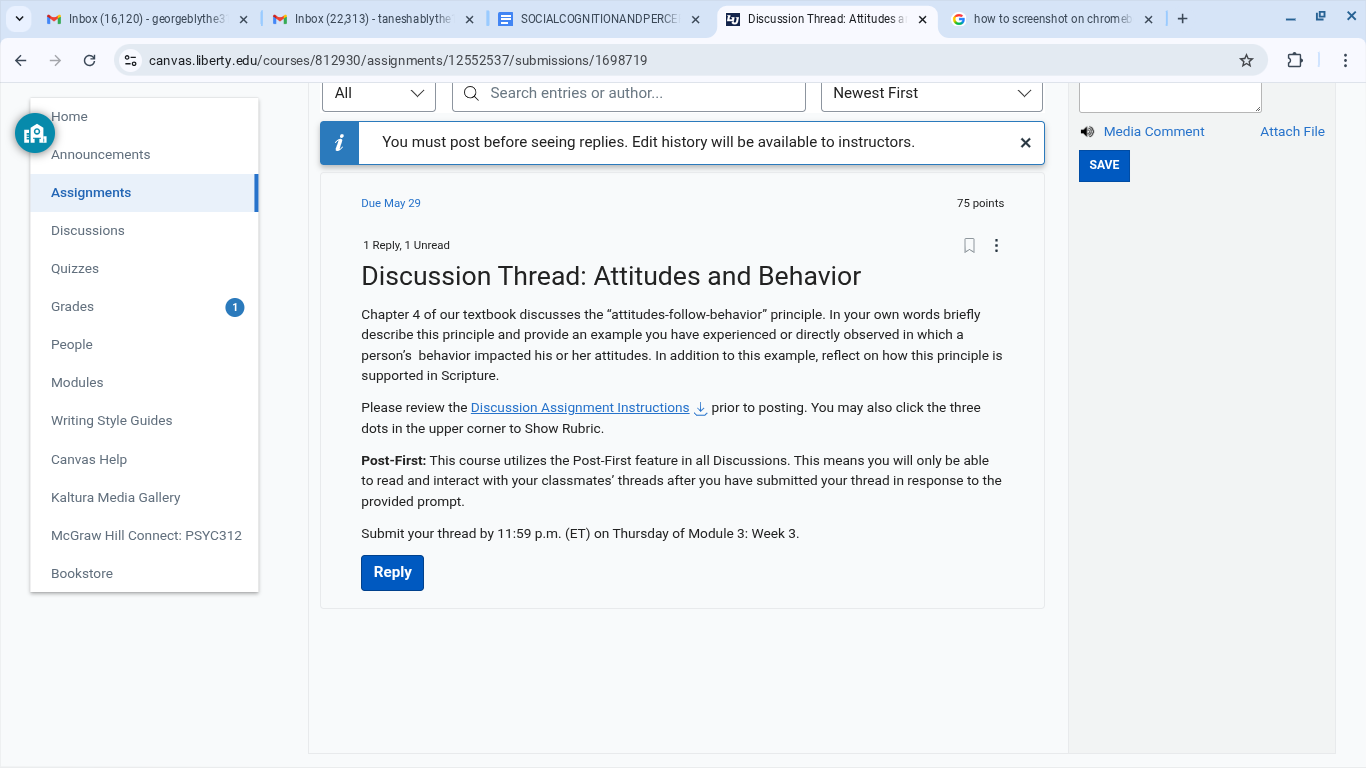Click the Search entries or author field
This screenshot has height=768, width=1366.
[x=629, y=93]
